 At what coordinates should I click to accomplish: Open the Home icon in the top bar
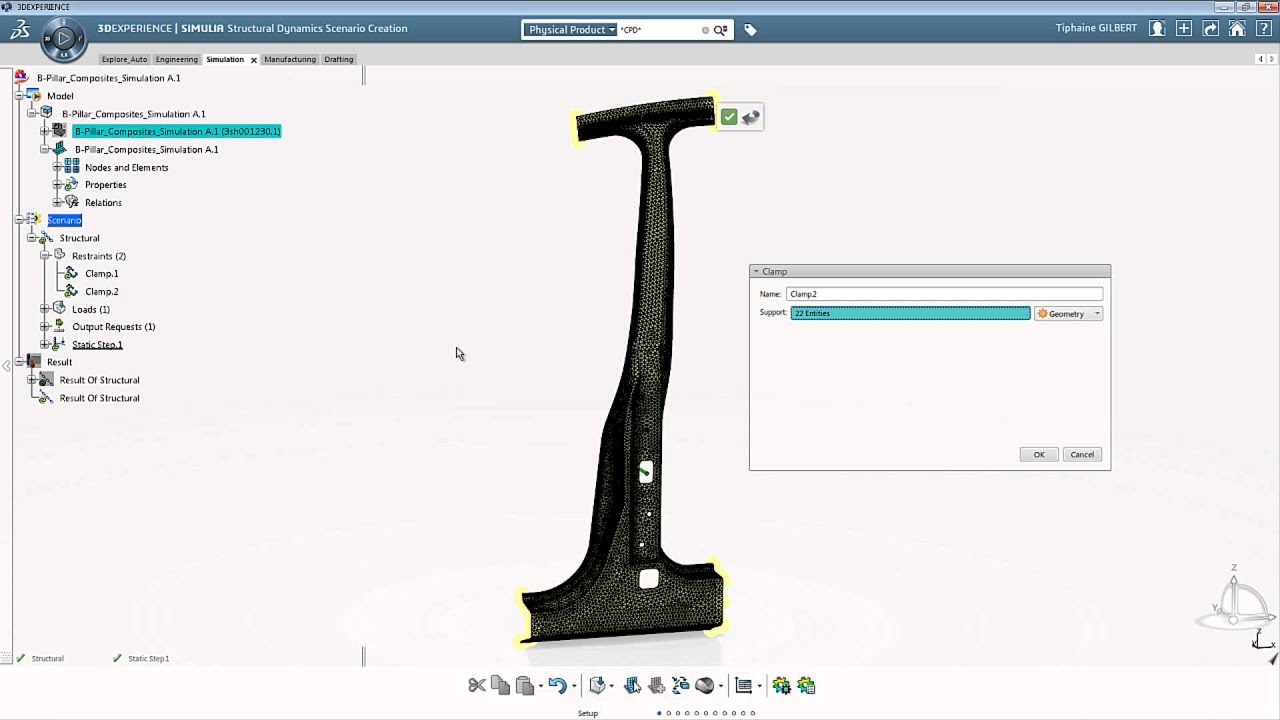[1238, 29]
